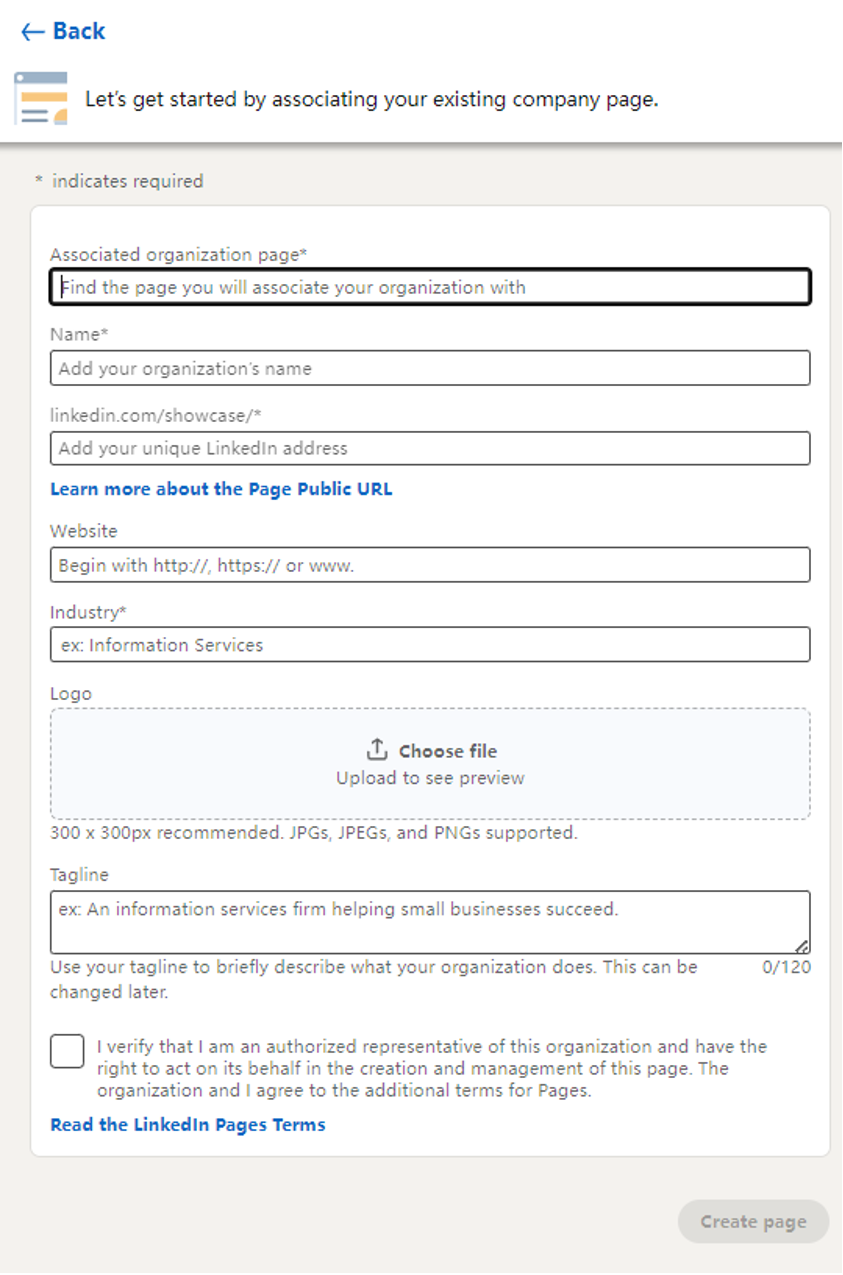Viewport: 843px width, 1275px height.
Task: Select the Website URL input field
Action: click(x=430, y=565)
